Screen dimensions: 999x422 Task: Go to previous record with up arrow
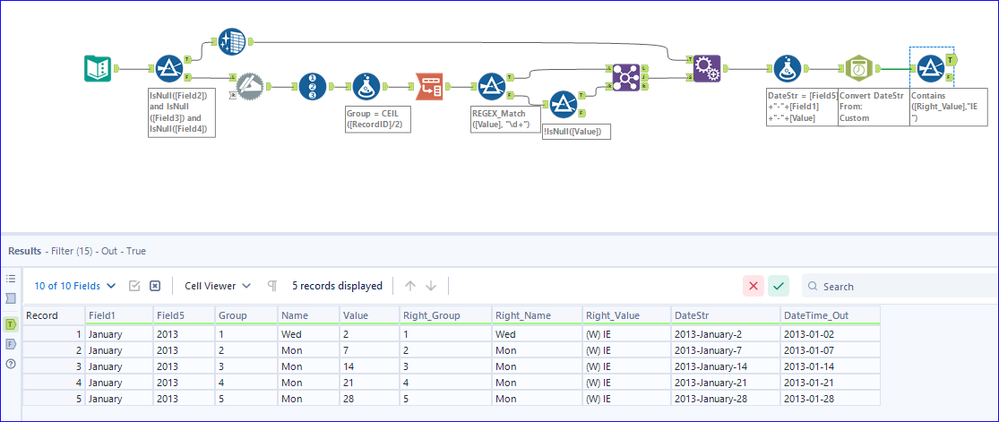coord(410,286)
